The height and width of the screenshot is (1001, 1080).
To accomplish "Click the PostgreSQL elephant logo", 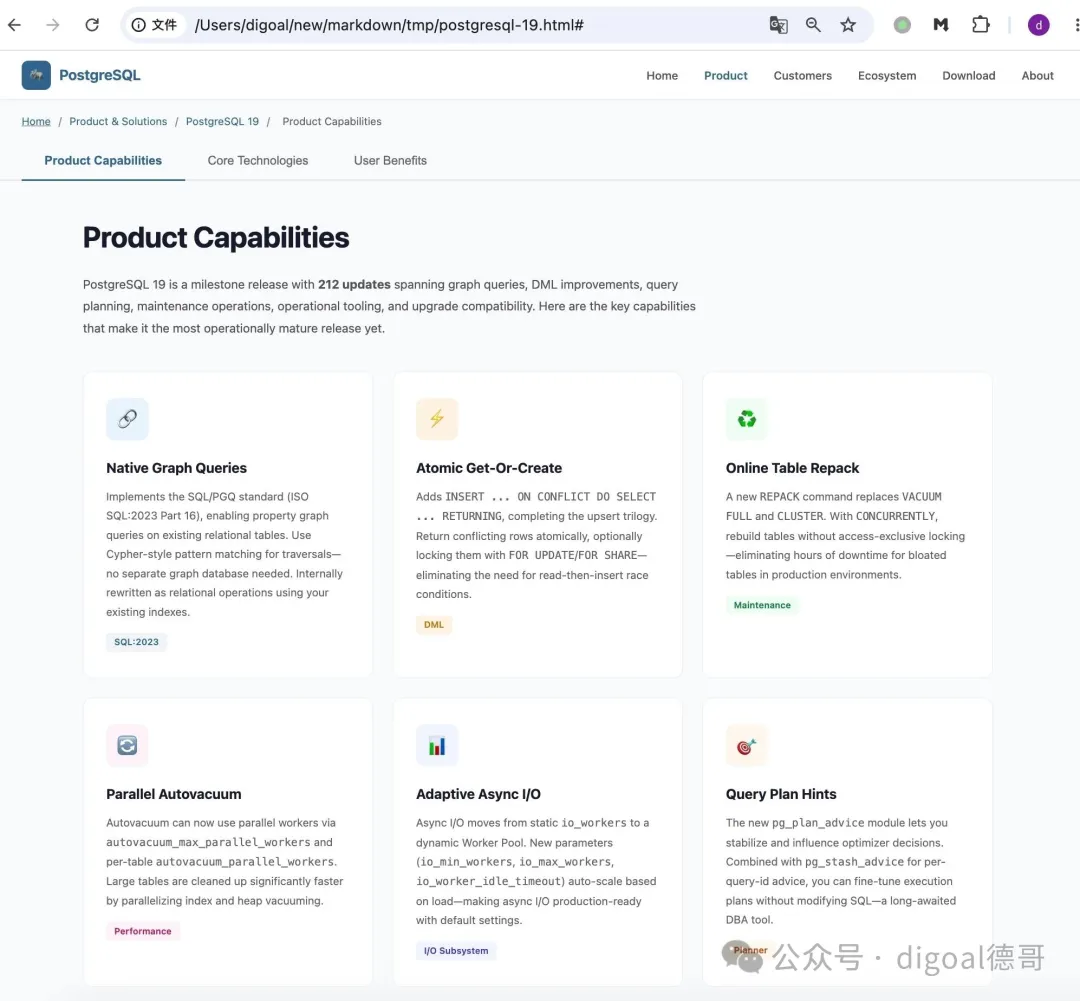I will pyautogui.click(x=36, y=75).
